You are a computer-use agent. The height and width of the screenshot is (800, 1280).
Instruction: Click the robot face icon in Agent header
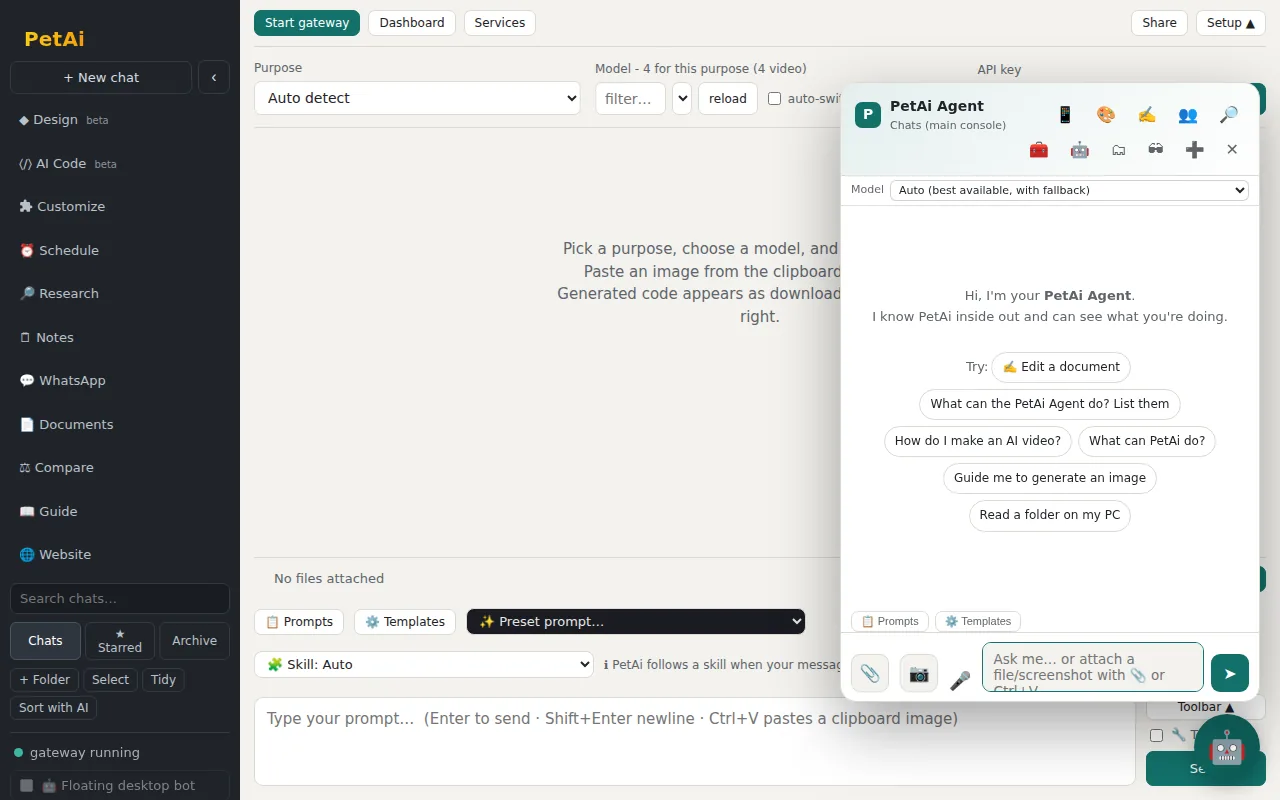1080,149
